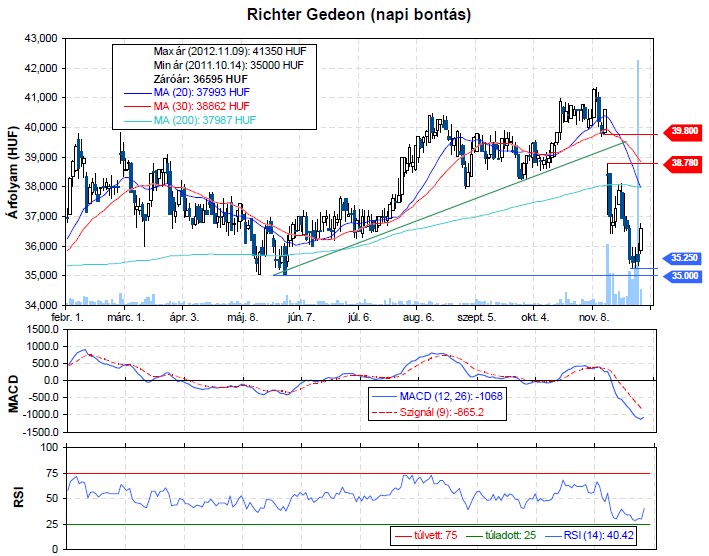Click the RSI (14): 40.42 legend entry
Image resolution: width=709 pixels, height=556 pixels.
coord(589,536)
